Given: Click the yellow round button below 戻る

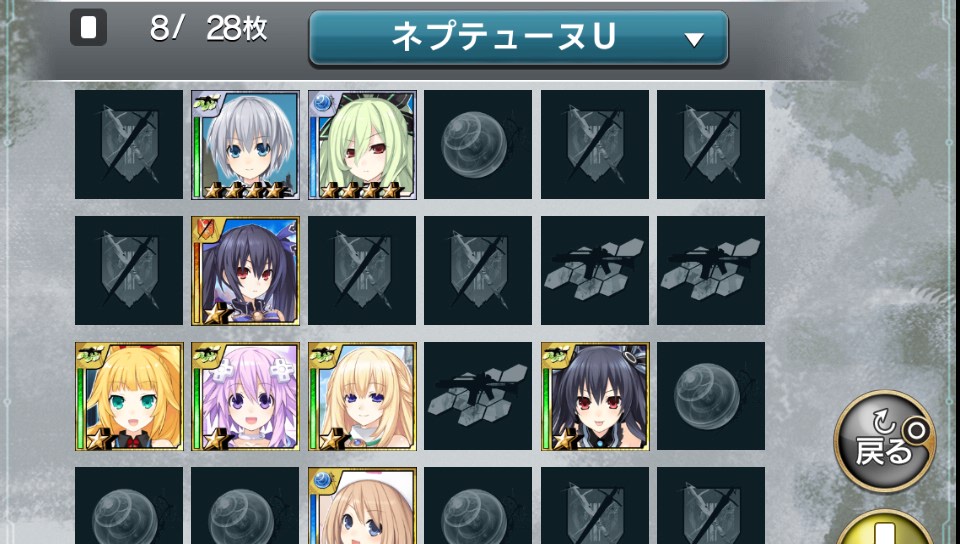Looking at the screenshot, I should pos(885,527).
